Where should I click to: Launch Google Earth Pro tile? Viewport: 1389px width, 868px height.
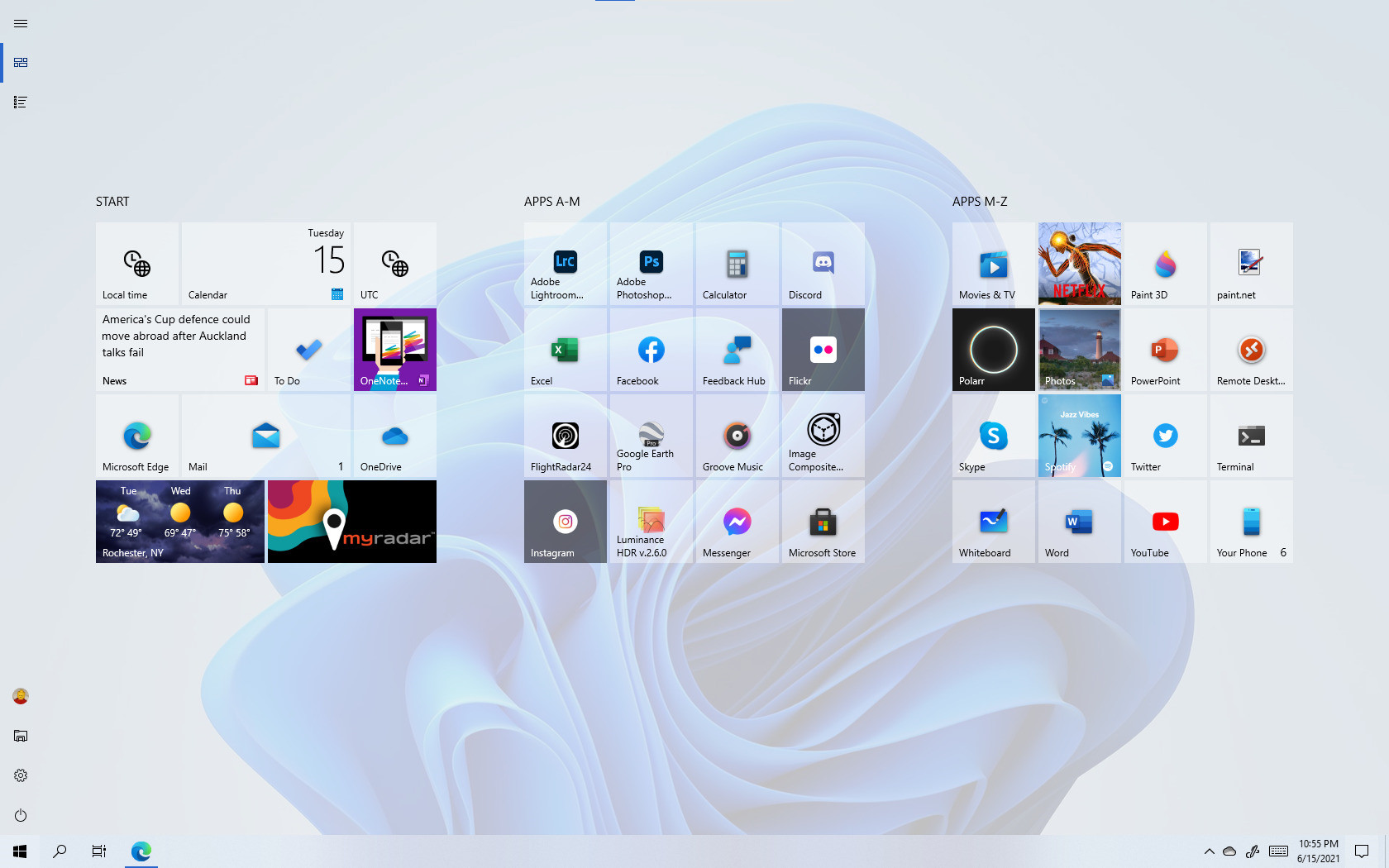(652, 436)
